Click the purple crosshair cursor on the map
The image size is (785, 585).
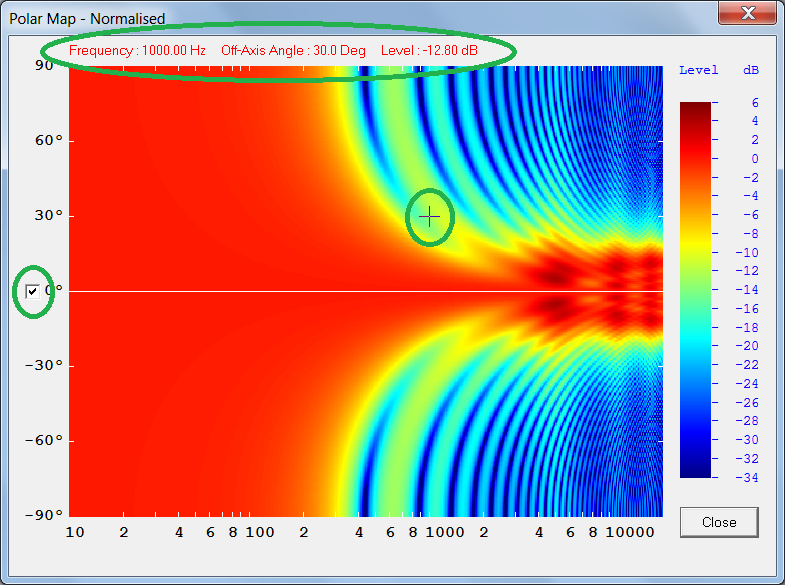pos(430,217)
